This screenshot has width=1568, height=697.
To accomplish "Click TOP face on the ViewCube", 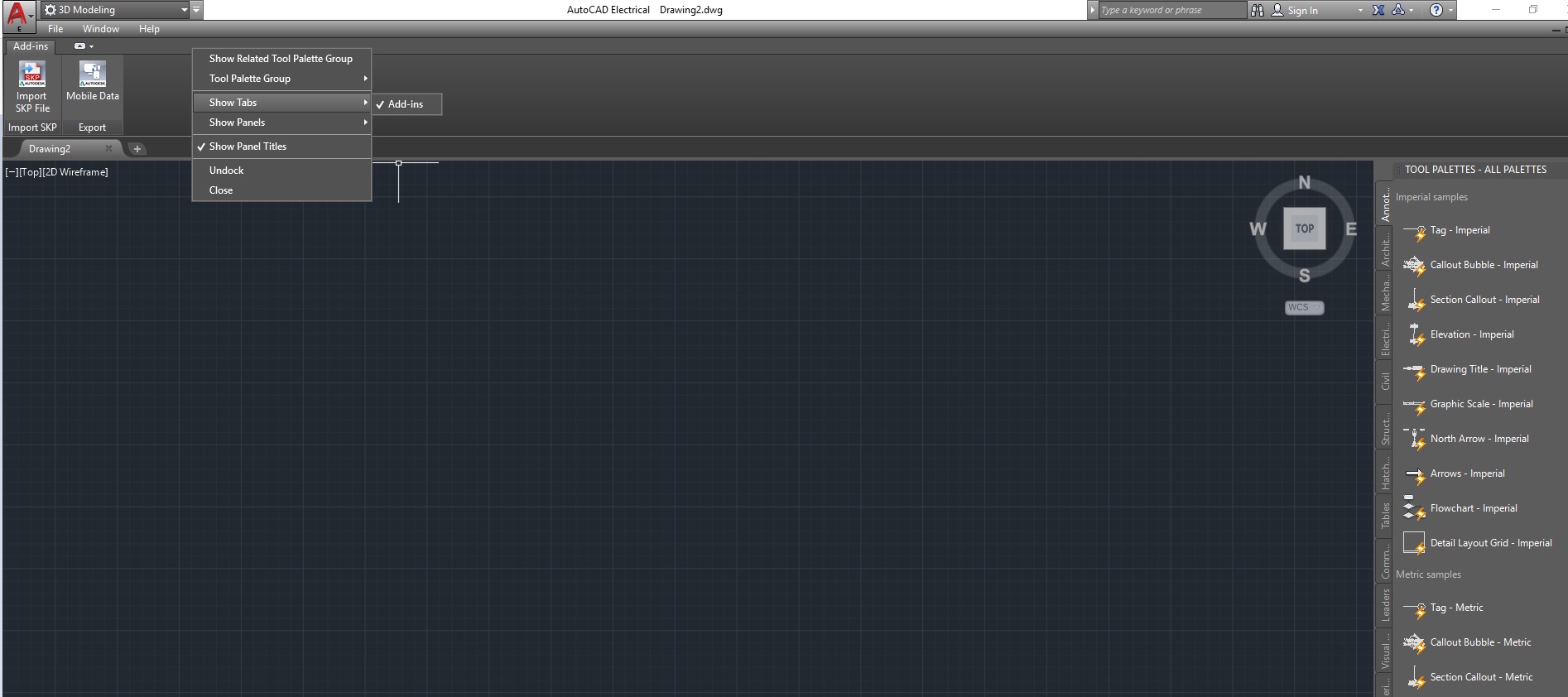I will (x=1305, y=228).
